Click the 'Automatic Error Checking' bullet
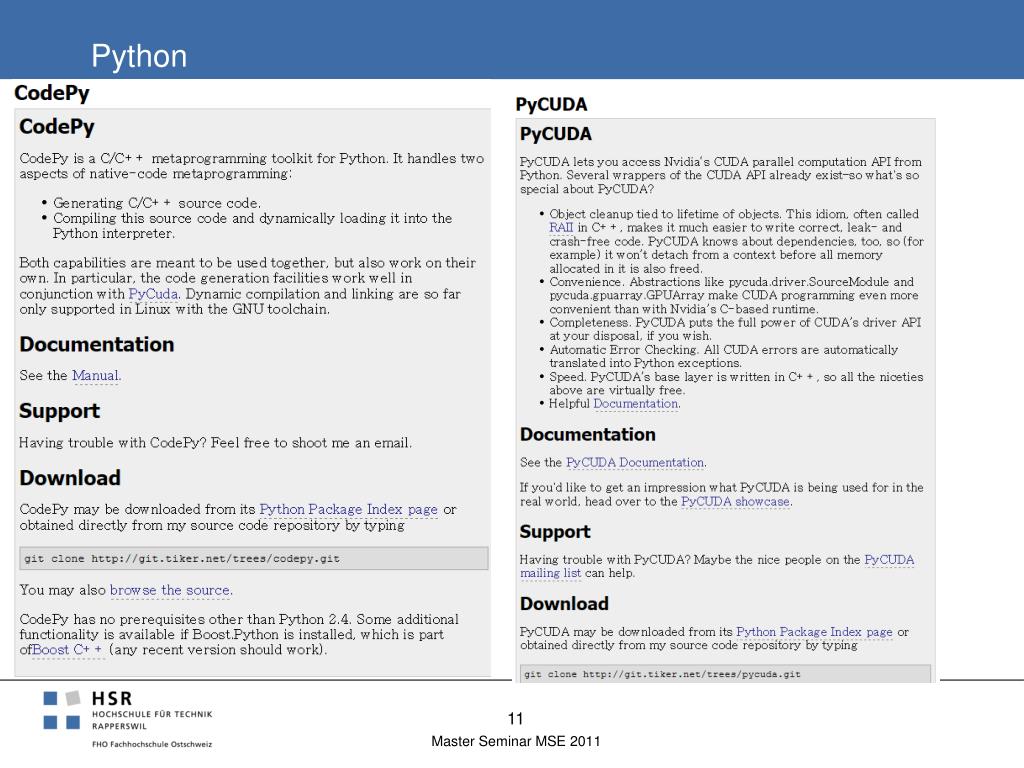 click(x=724, y=357)
